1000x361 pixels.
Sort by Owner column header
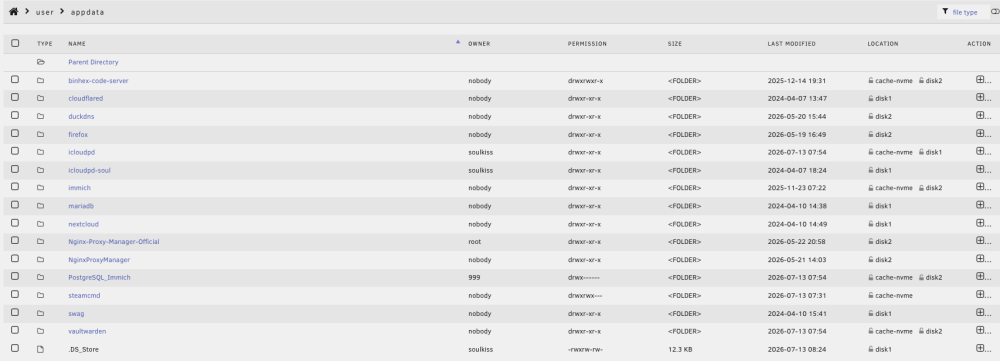479,44
